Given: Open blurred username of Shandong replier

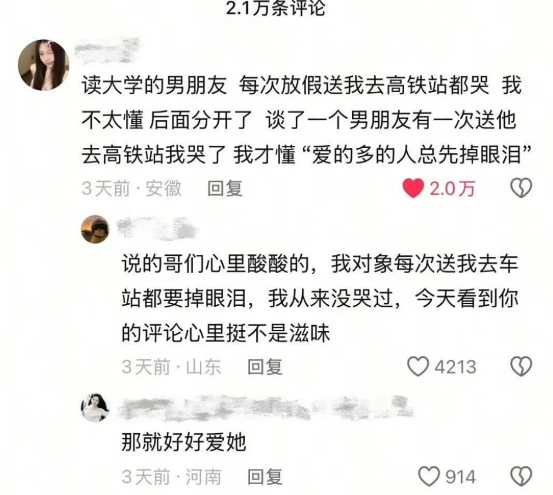Looking at the screenshot, I should coord(156,228).
